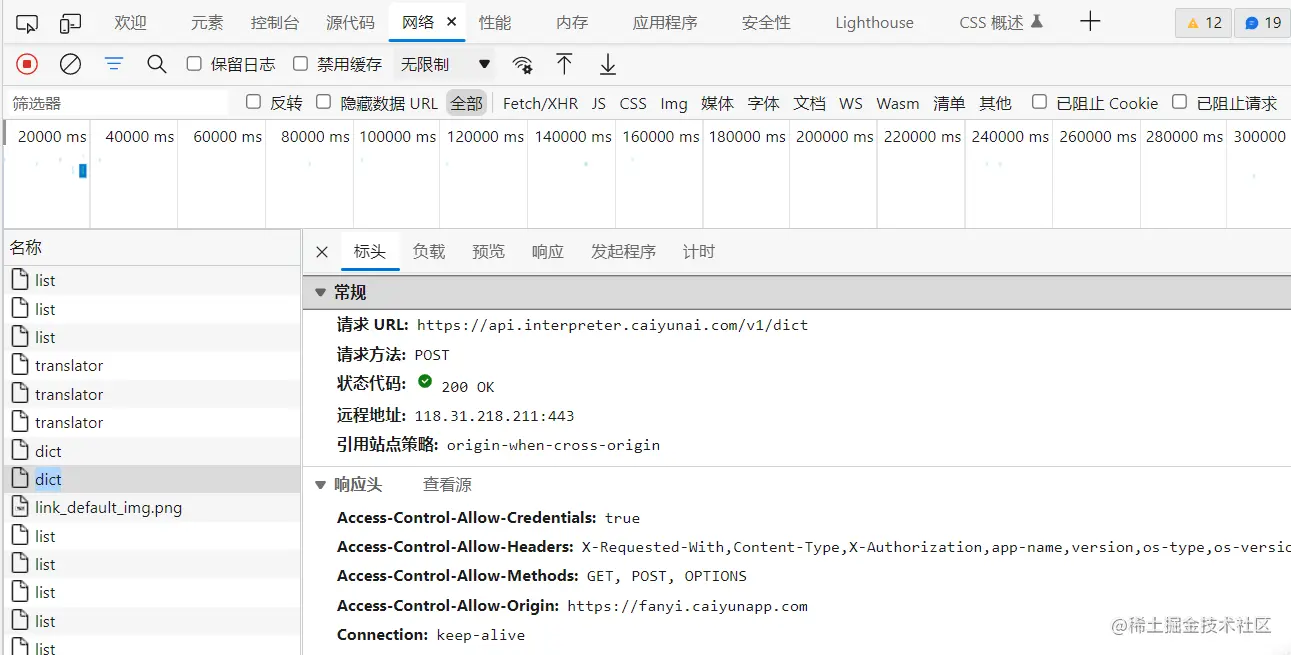Screen dimensions: 1291x655
Task: Show the 预览 detail tab
Action: coord(488,252)
